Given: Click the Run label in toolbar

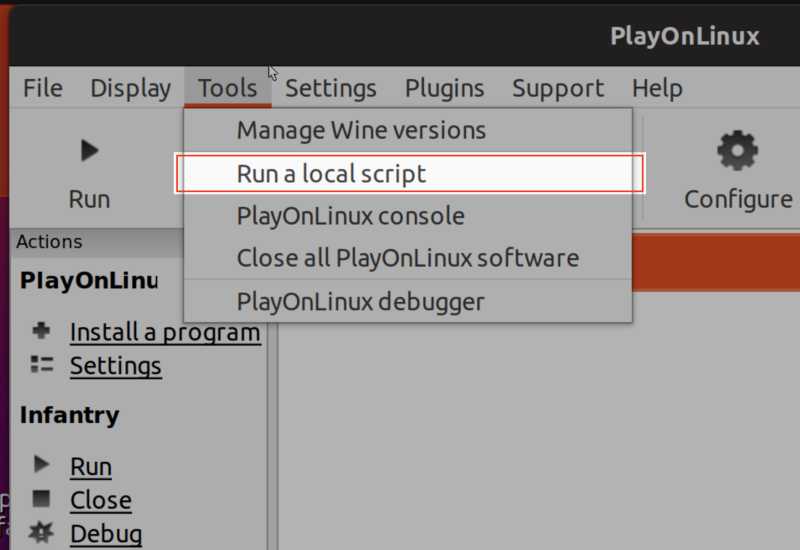Looking at the screenshot, I should tap(89, 199).
